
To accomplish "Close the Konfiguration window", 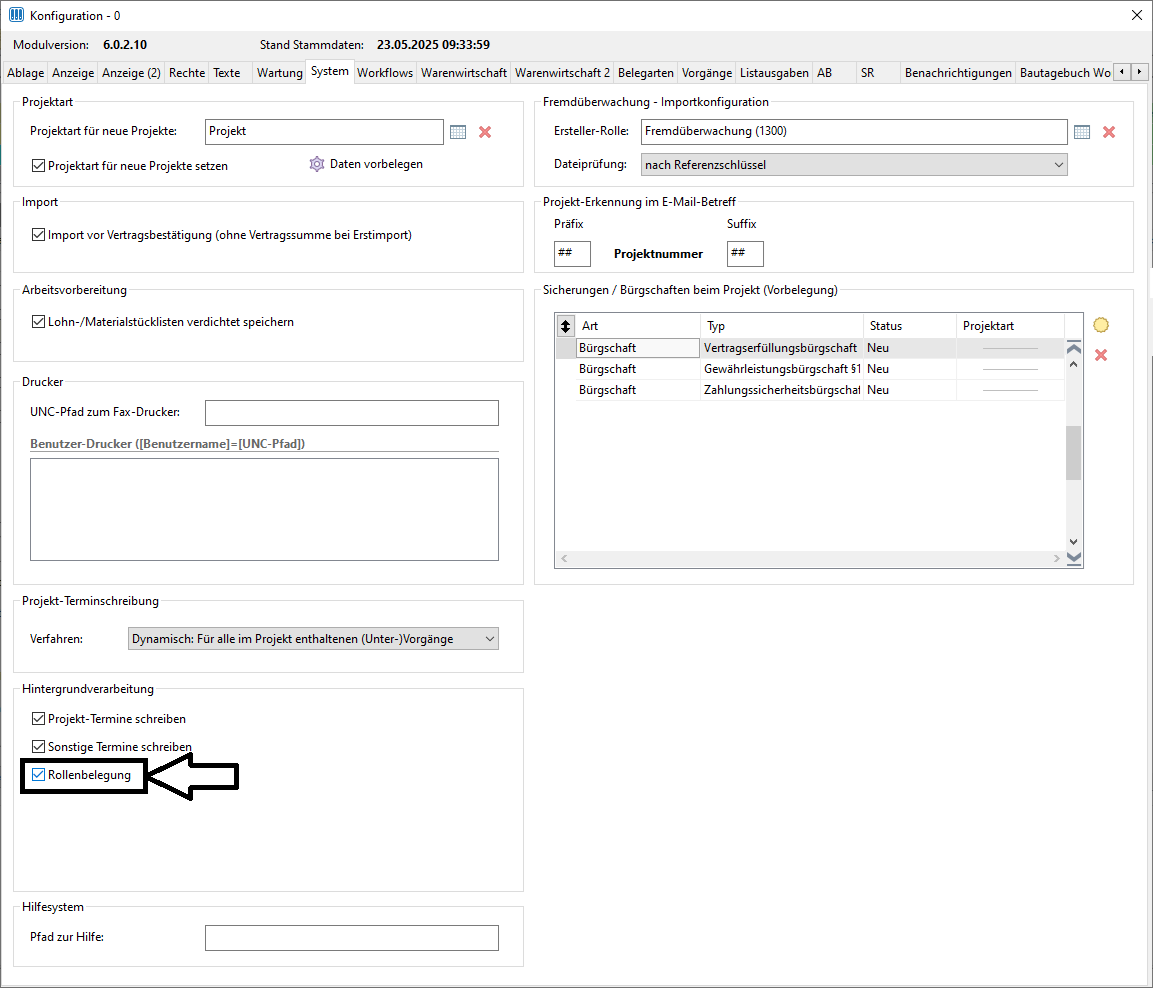I will click(1136, 15).
